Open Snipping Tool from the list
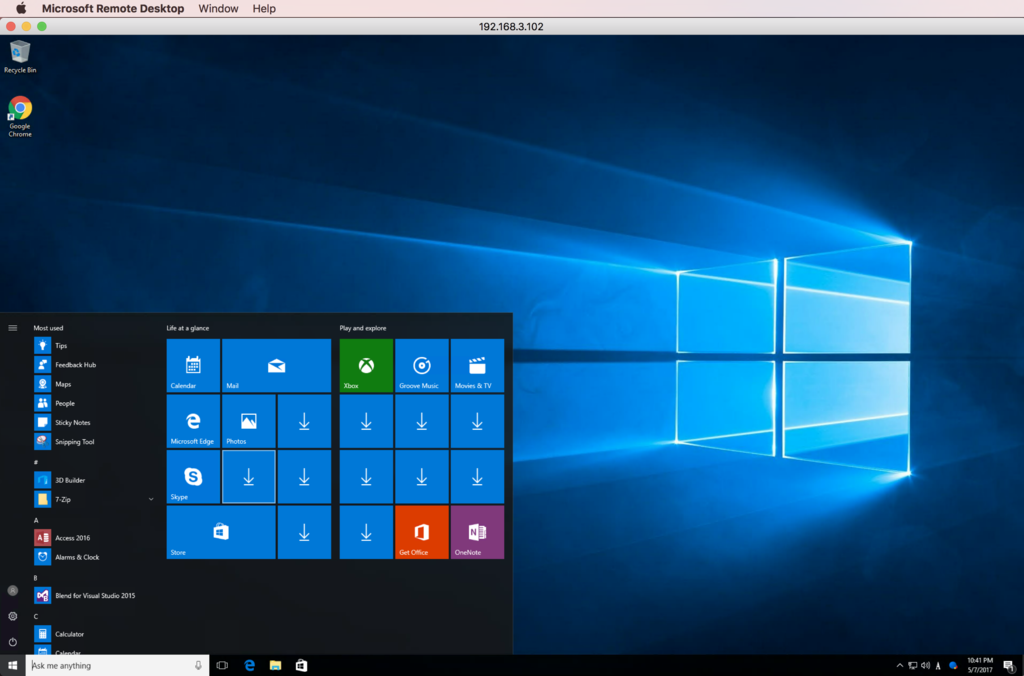1024x676 pixels. [95, 442]
